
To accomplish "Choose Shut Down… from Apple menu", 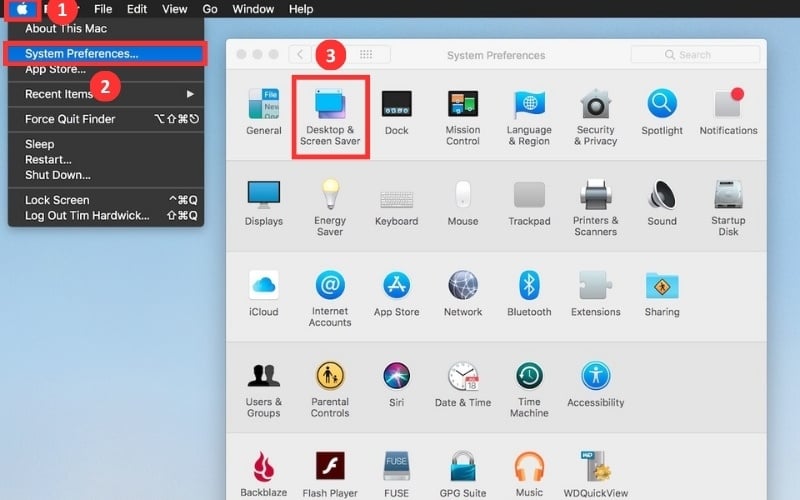I will click(x=106, y=174).
